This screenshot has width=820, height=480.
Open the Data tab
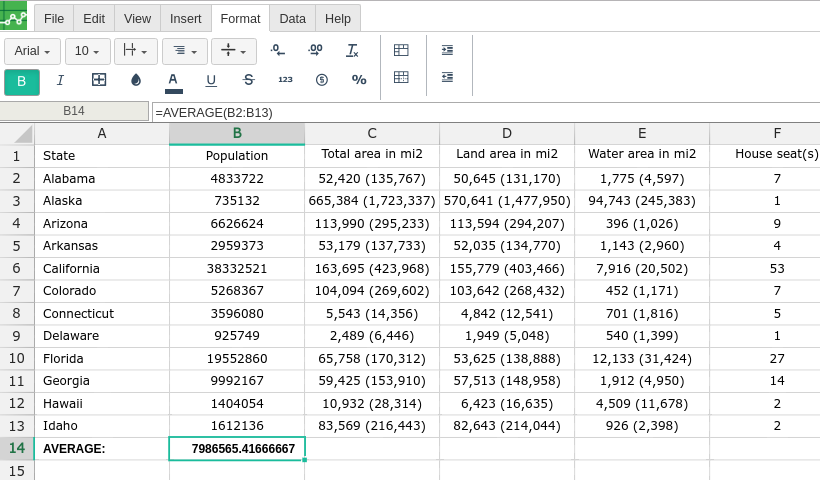pos(292,18)
